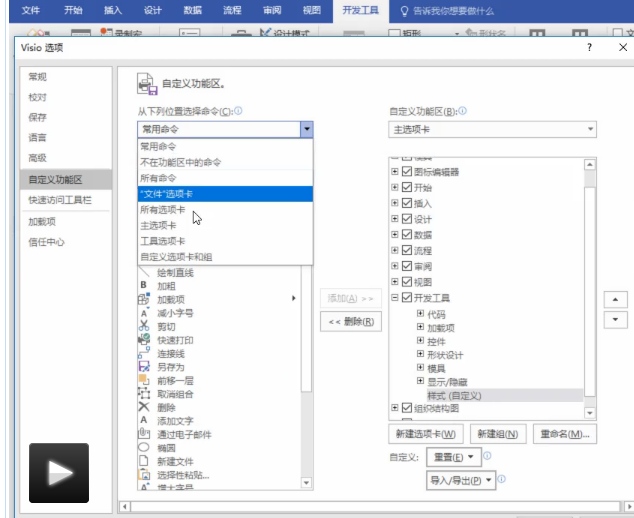The width and height of the screenshot is (634, 518).
Task: Click the video play button overlay
Action: 59,473
